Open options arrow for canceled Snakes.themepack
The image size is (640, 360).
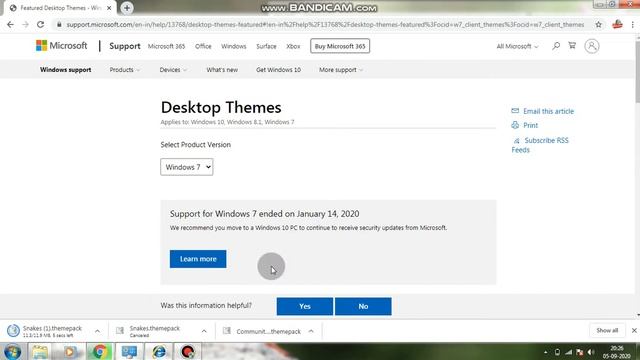204,331
